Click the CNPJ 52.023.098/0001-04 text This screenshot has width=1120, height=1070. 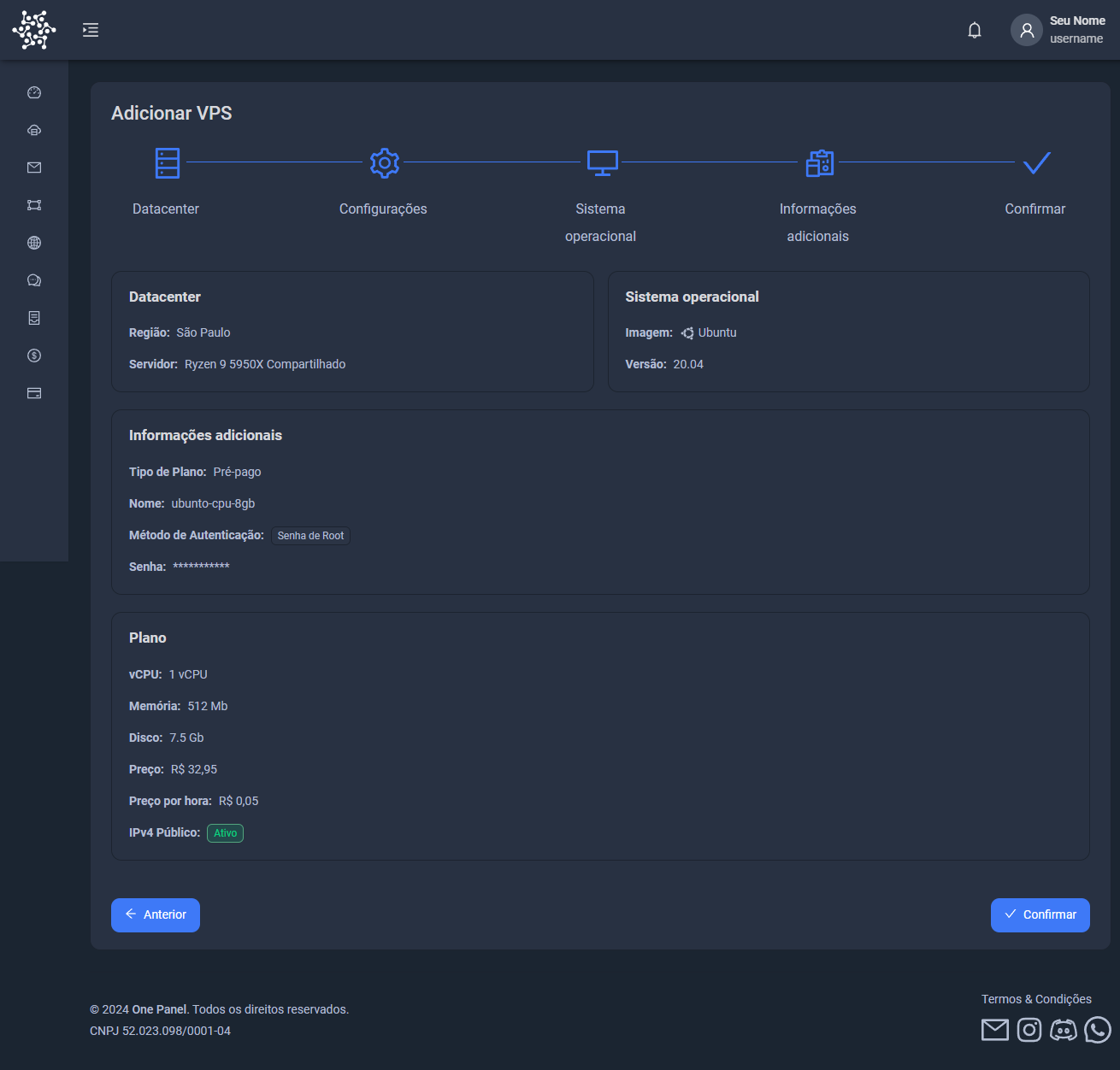(161, 1031)
